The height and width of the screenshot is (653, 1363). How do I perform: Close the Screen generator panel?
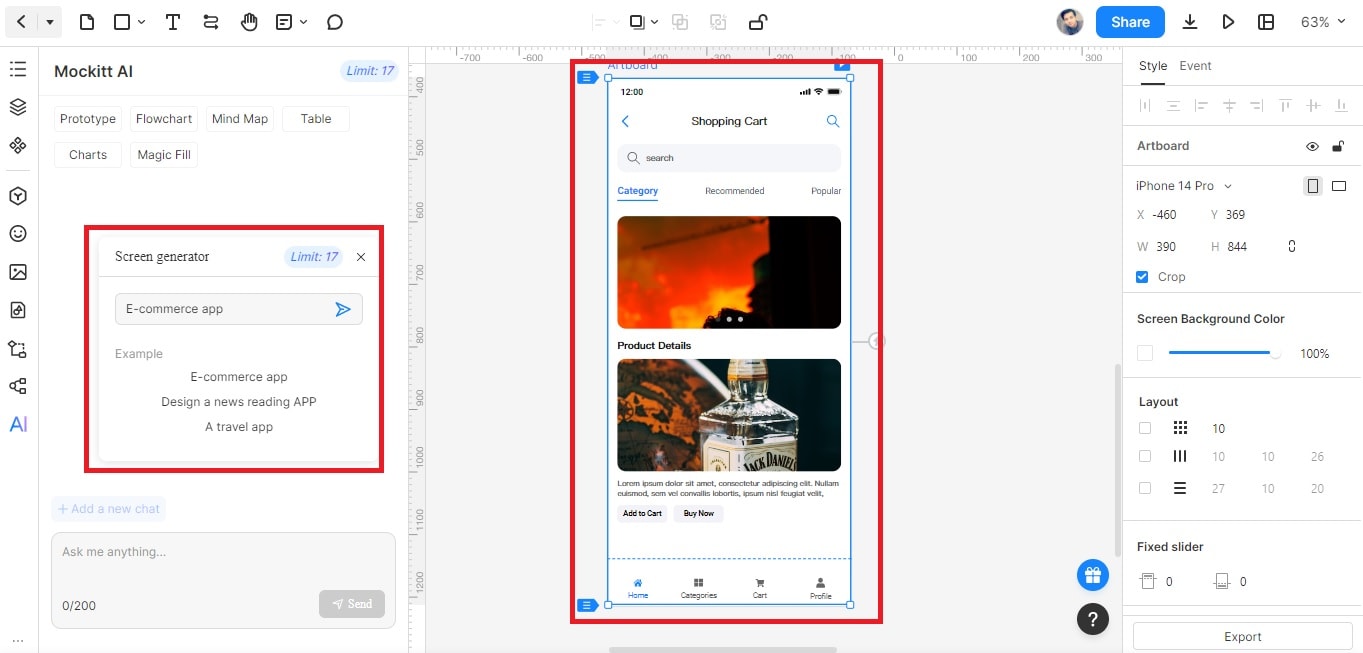[x=361, y=257]
